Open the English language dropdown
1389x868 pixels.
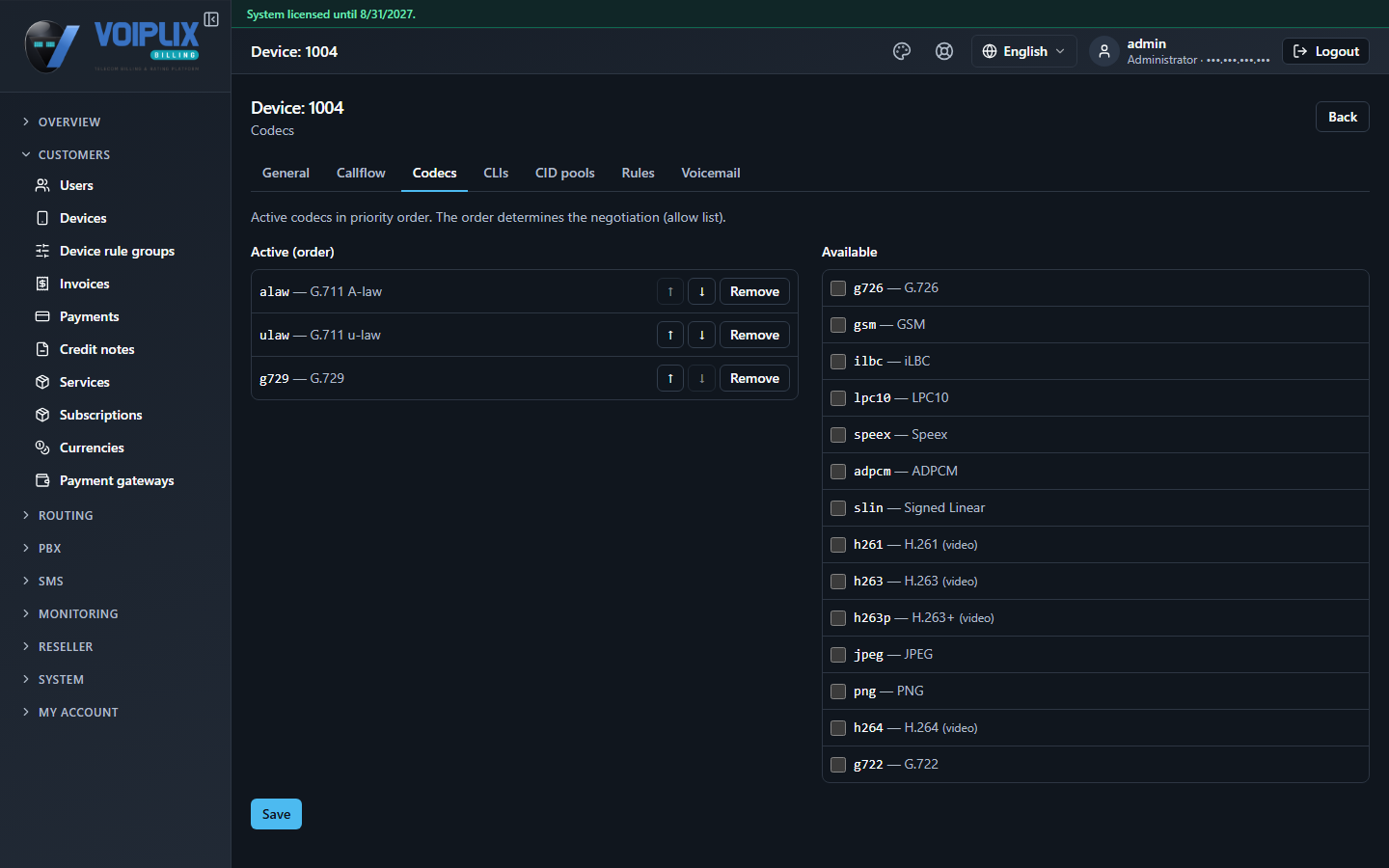(x=1023, y=51)
